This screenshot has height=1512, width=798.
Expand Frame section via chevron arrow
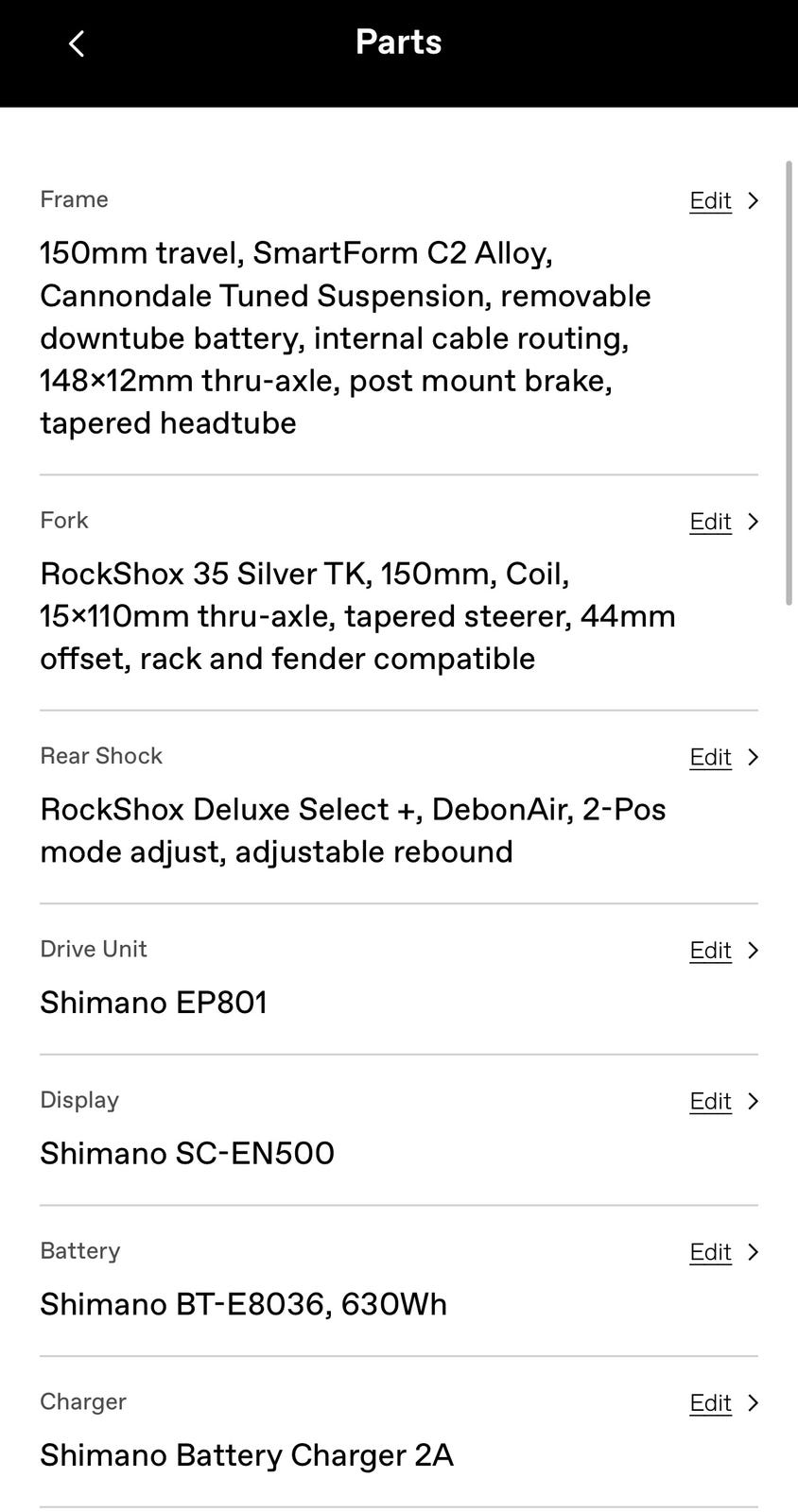(x=754, y=200)
